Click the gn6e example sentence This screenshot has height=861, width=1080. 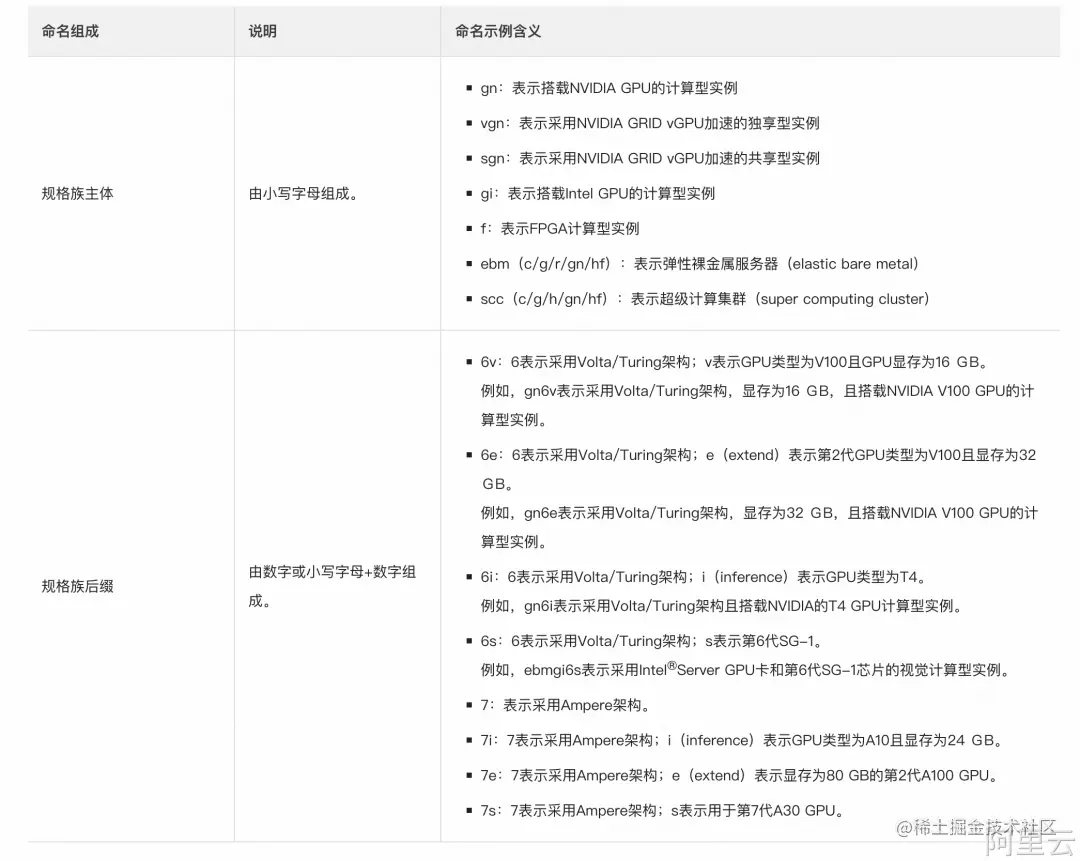coord(759,527)
